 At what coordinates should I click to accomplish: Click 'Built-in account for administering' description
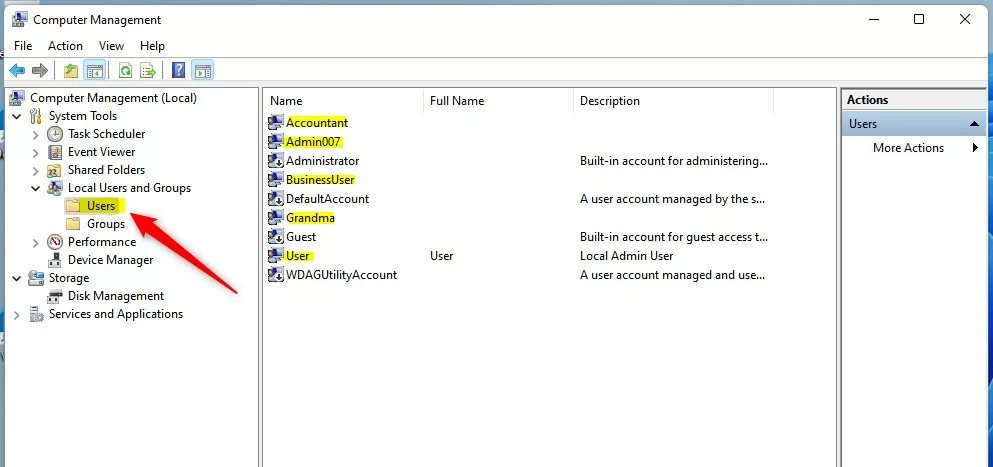point(674,161)
